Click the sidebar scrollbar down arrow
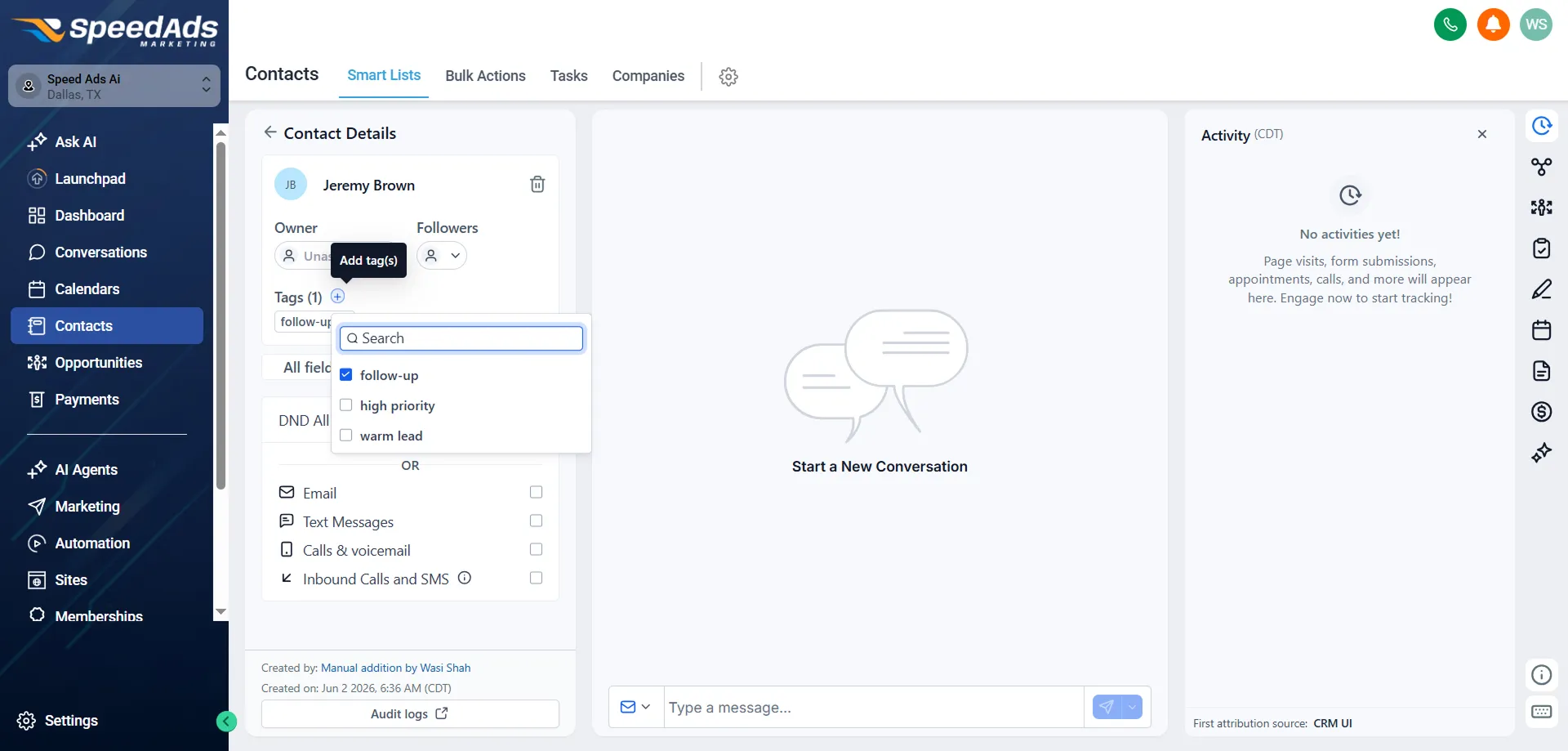Viewport: 1568px width, 751px height. point(220,612)
